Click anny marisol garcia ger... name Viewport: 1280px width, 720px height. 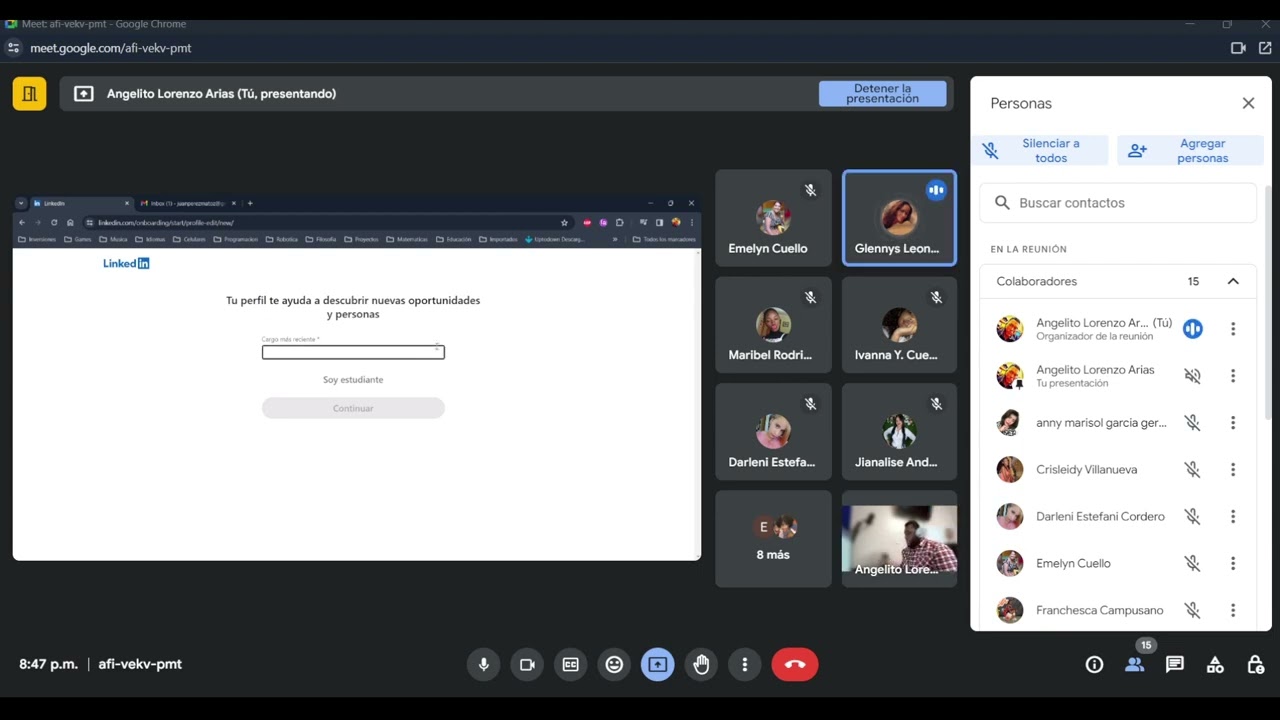[x=1101, y=423]
